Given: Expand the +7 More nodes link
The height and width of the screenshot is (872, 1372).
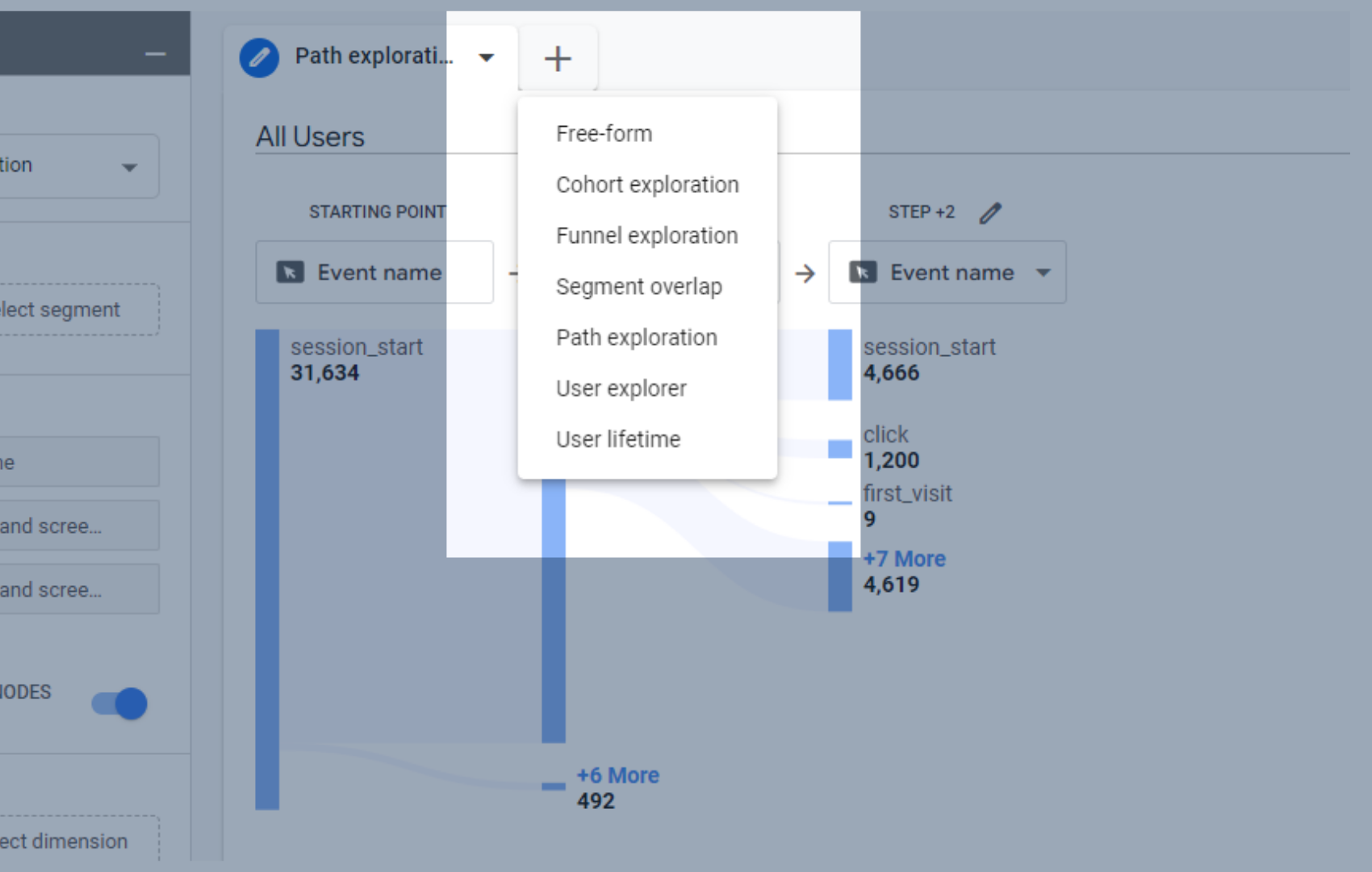Looking at the screenshot, I should coord(904,559).
